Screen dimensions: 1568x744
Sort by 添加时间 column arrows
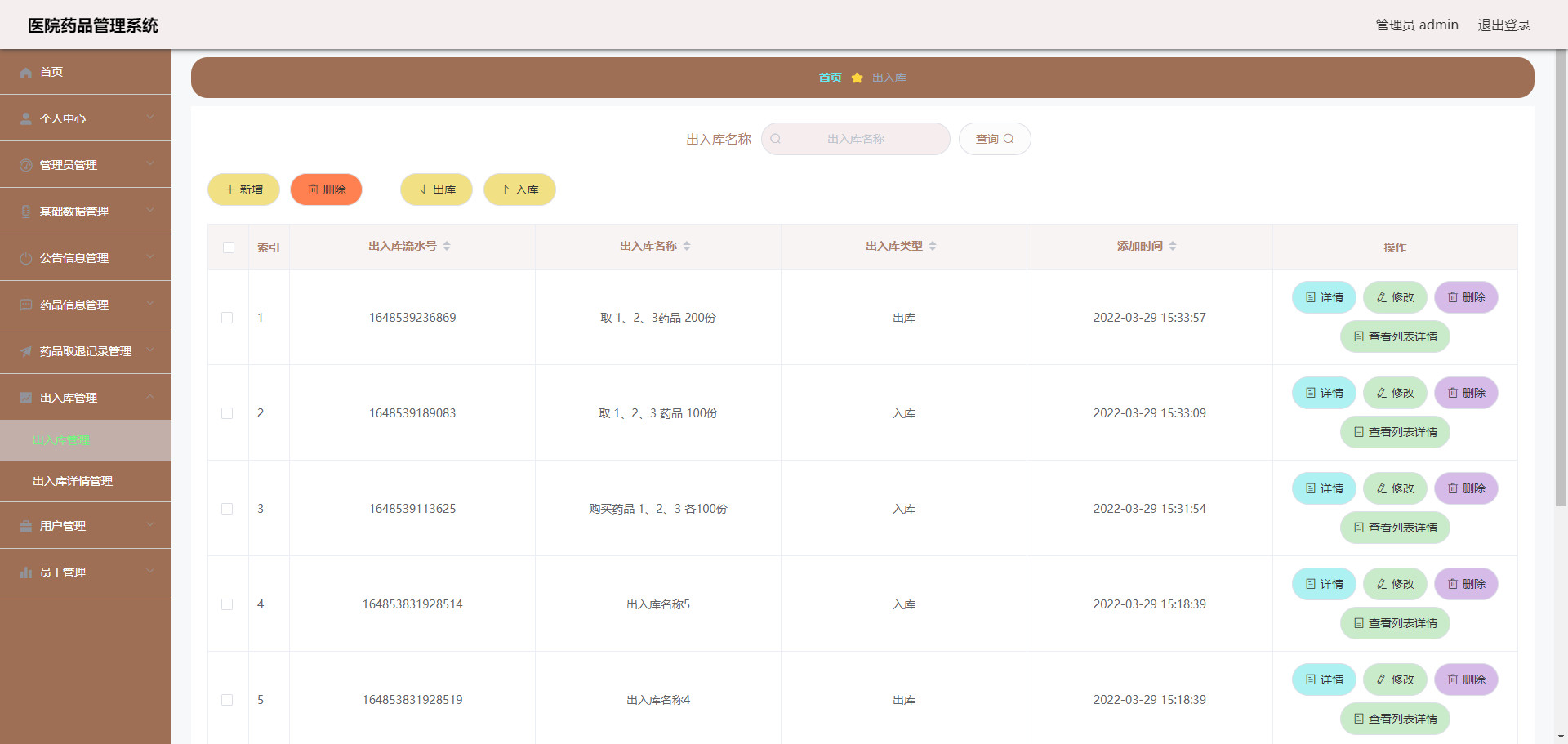pyautogui.click(x=1173, y=246)
